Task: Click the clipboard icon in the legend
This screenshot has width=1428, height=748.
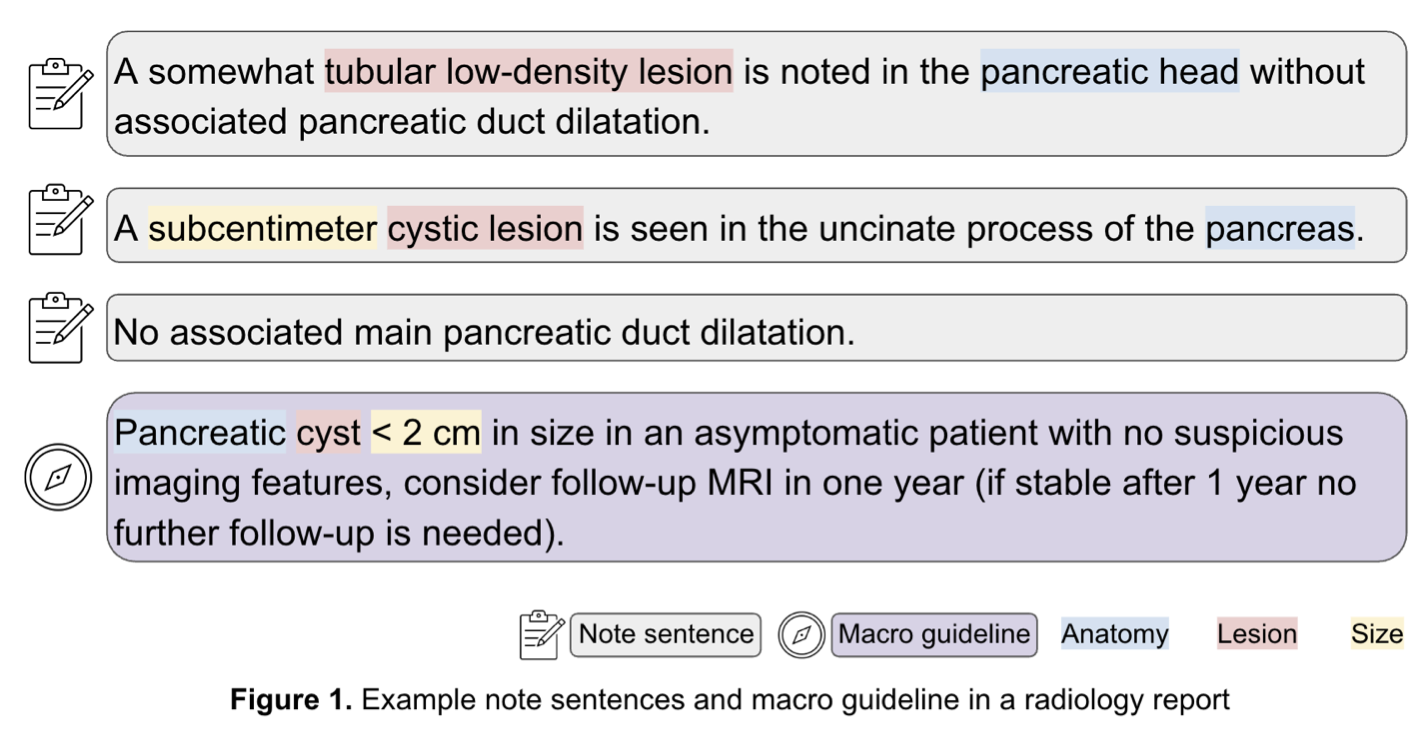Action: point(542,634)
